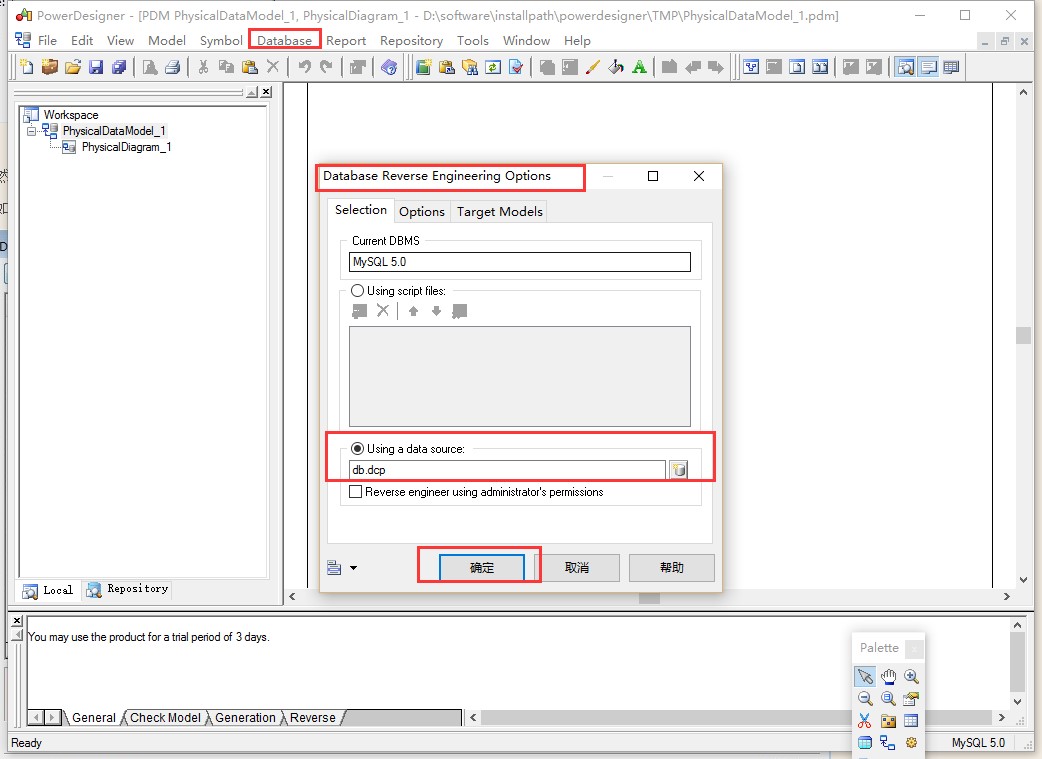Click the help book with question mark icon
The height and width of the screenshot is (759, 1042).
[x=389, y=66]
